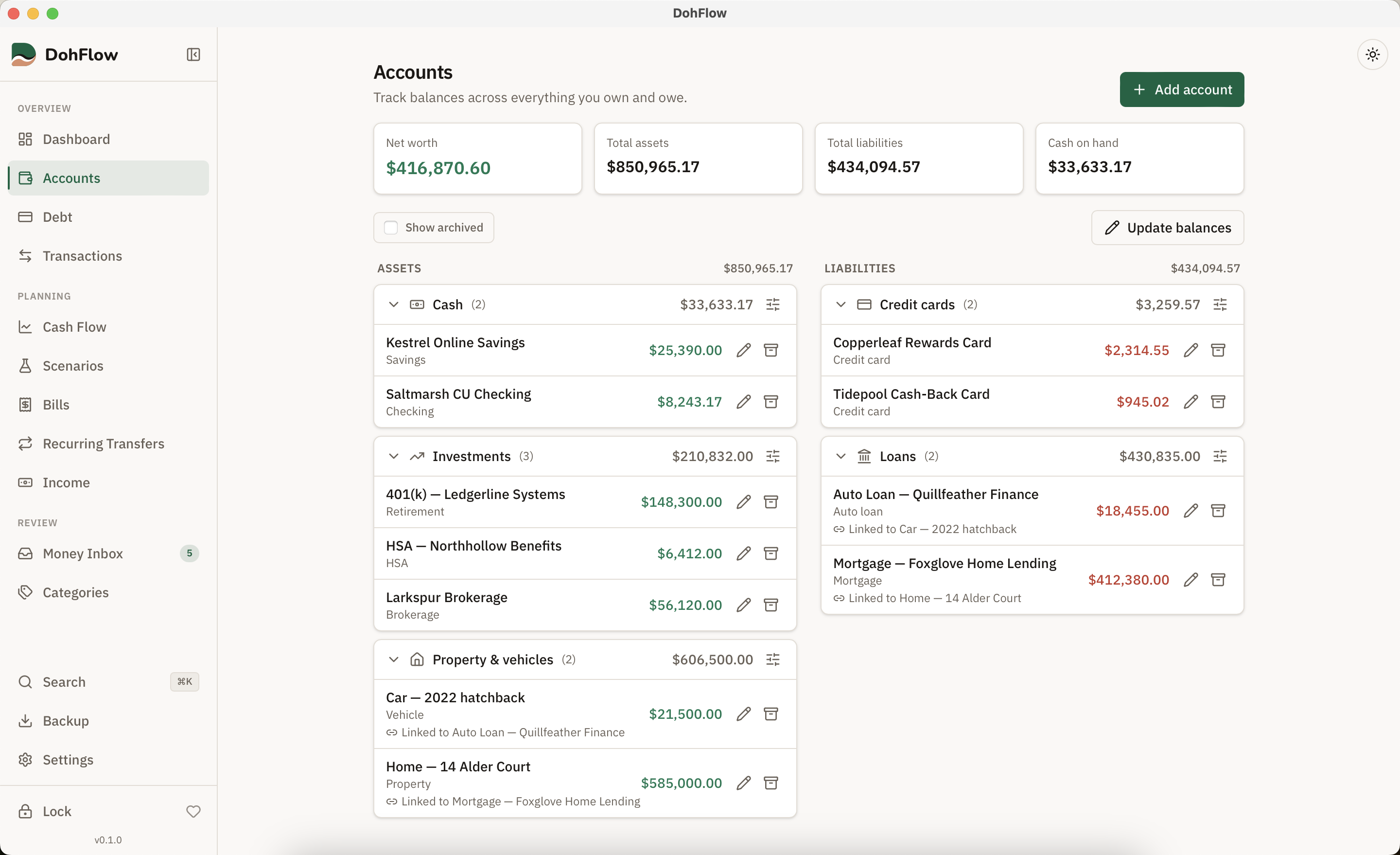This screenshot has height=855, width=1400.
Task: Edit the Copperleaf Rewards Card
Action: [1191, 350]
